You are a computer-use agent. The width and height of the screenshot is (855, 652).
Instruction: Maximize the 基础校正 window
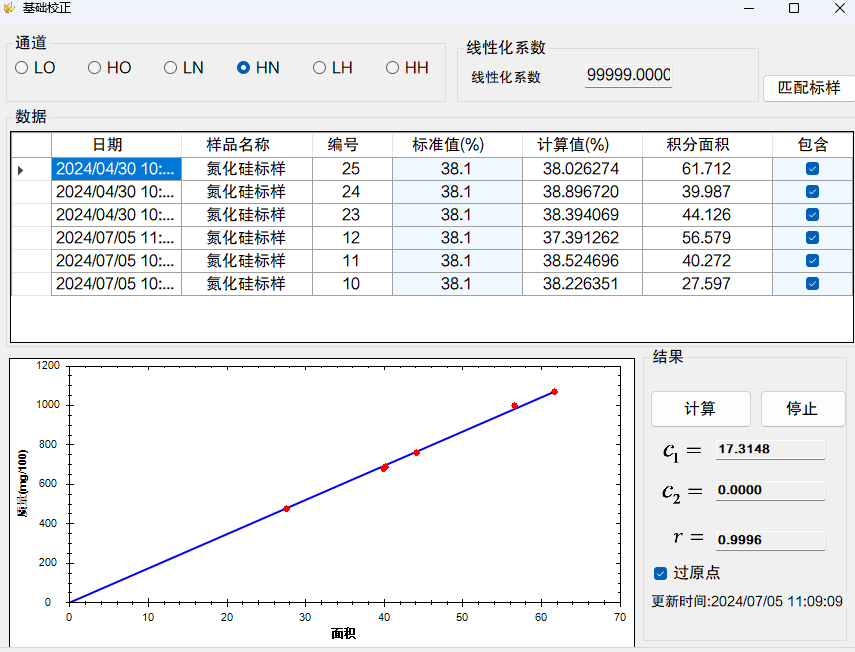[794, 8]
